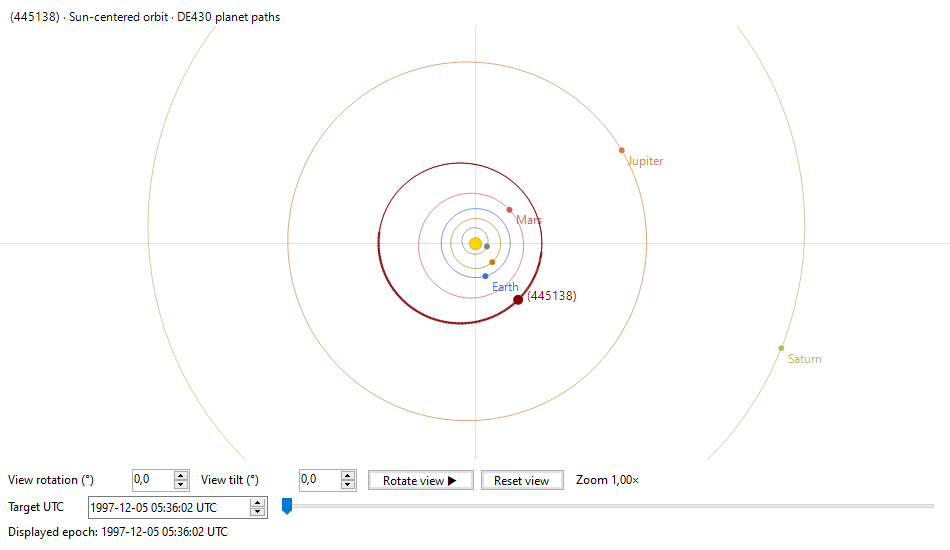Click the yellow Sun marker at center
950x550 pixels.
(476, 244)
